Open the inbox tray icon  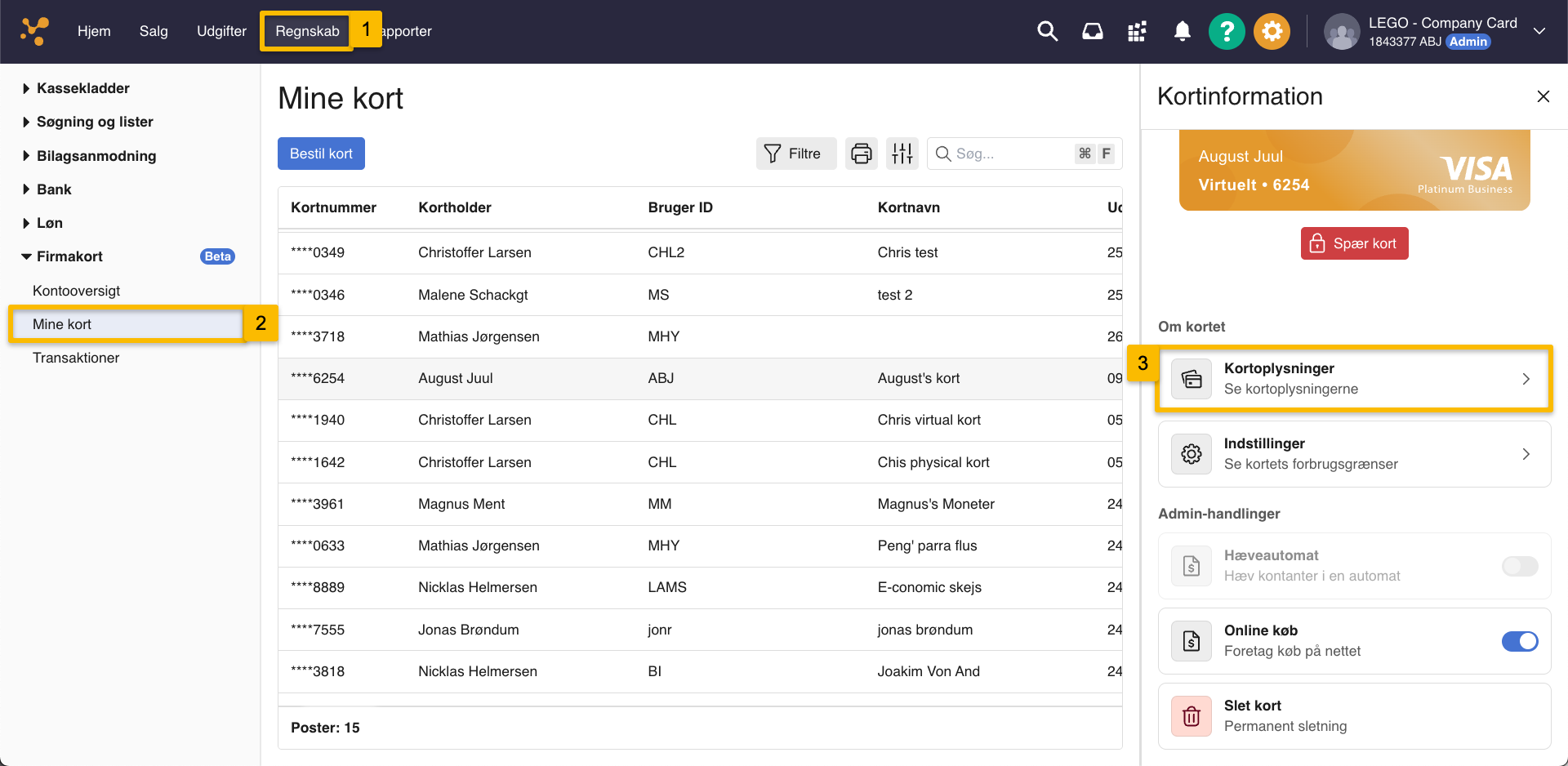pos(1092,32)
